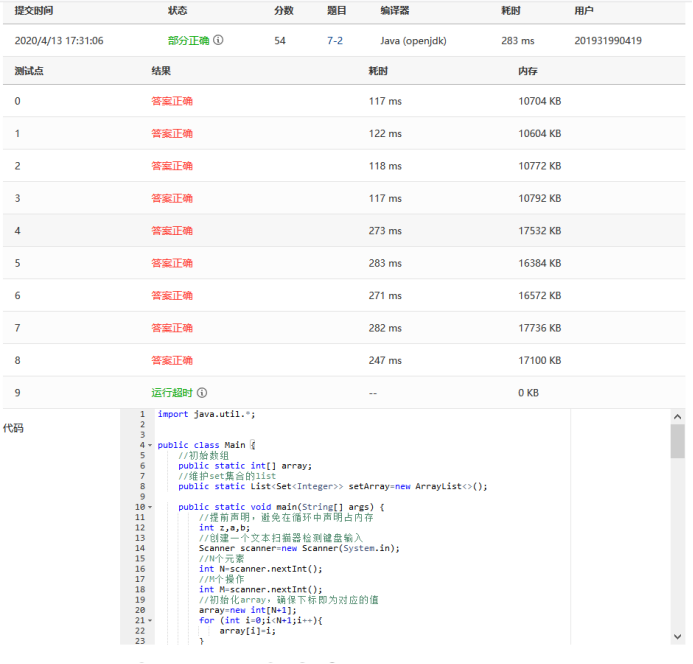Image resolution: width=693 pixels, height=664 pixels.
Task: Click the 用户 column header
Action: click(x=584, y=11)
